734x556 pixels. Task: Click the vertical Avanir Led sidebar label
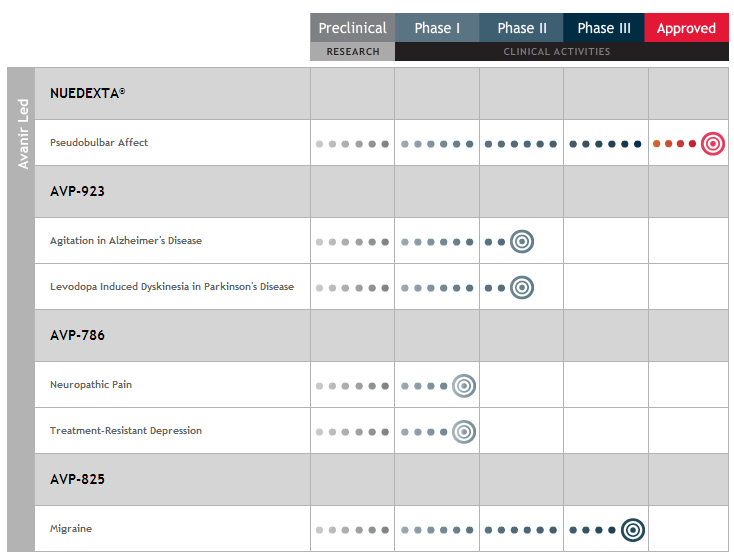point(22,134)
